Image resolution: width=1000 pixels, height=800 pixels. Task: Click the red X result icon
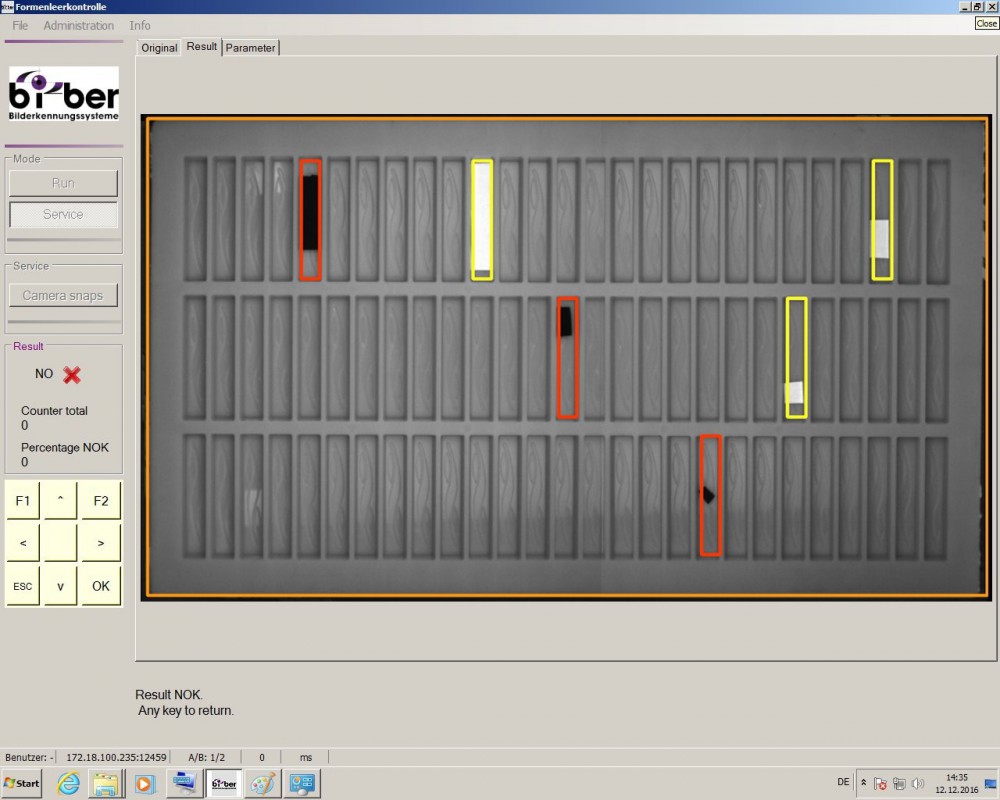(x=72, y=374)
